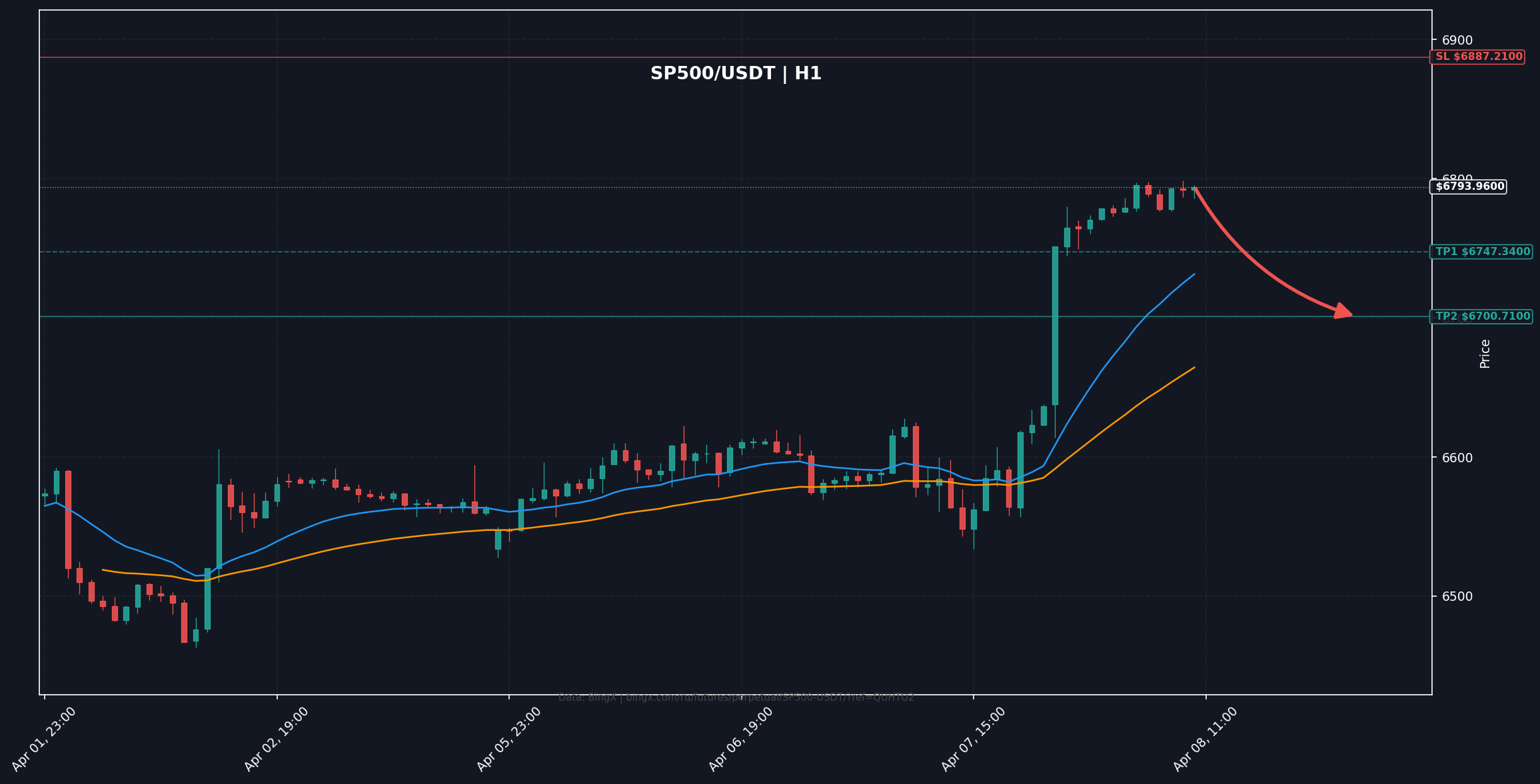
Task: Click the TP2 $6700.7100 label
Action: [x=1482, y=316]
